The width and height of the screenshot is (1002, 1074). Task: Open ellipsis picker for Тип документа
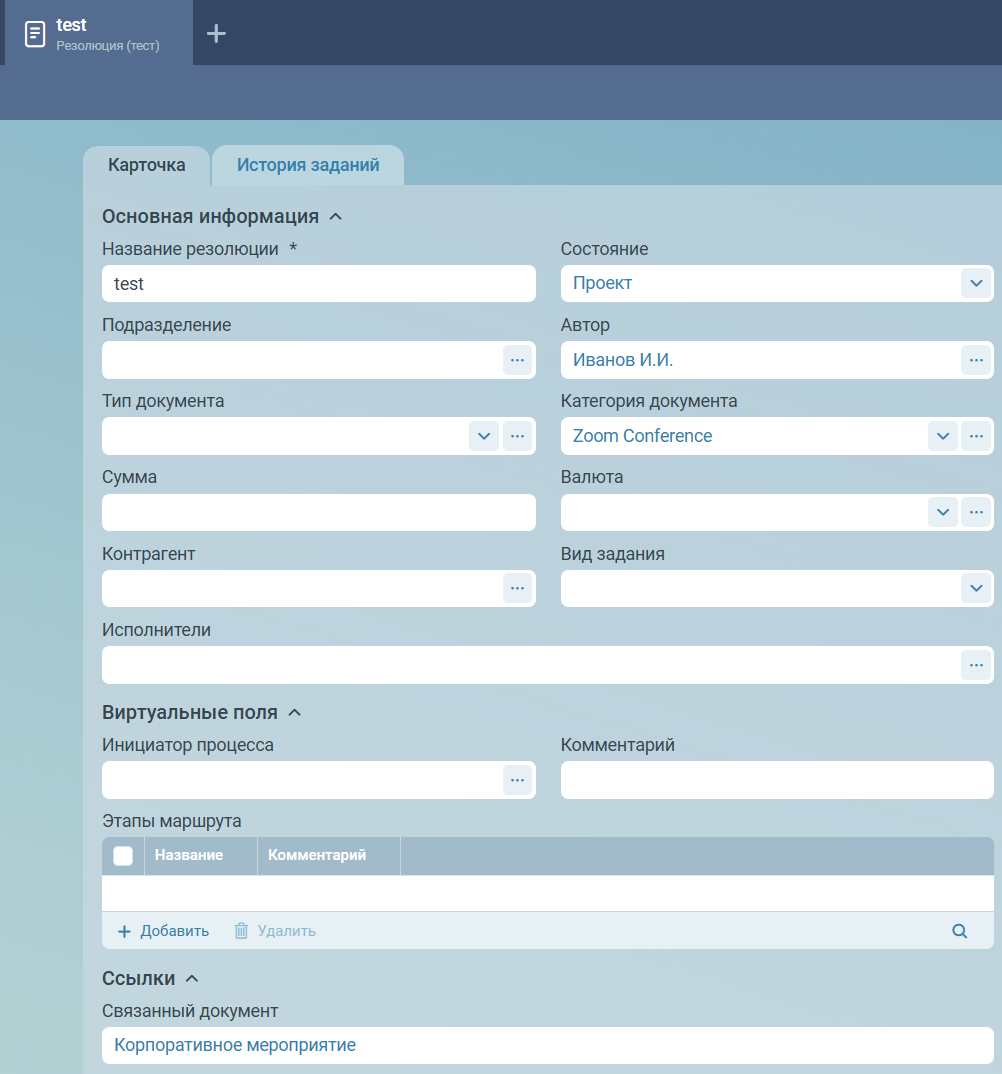517,436
